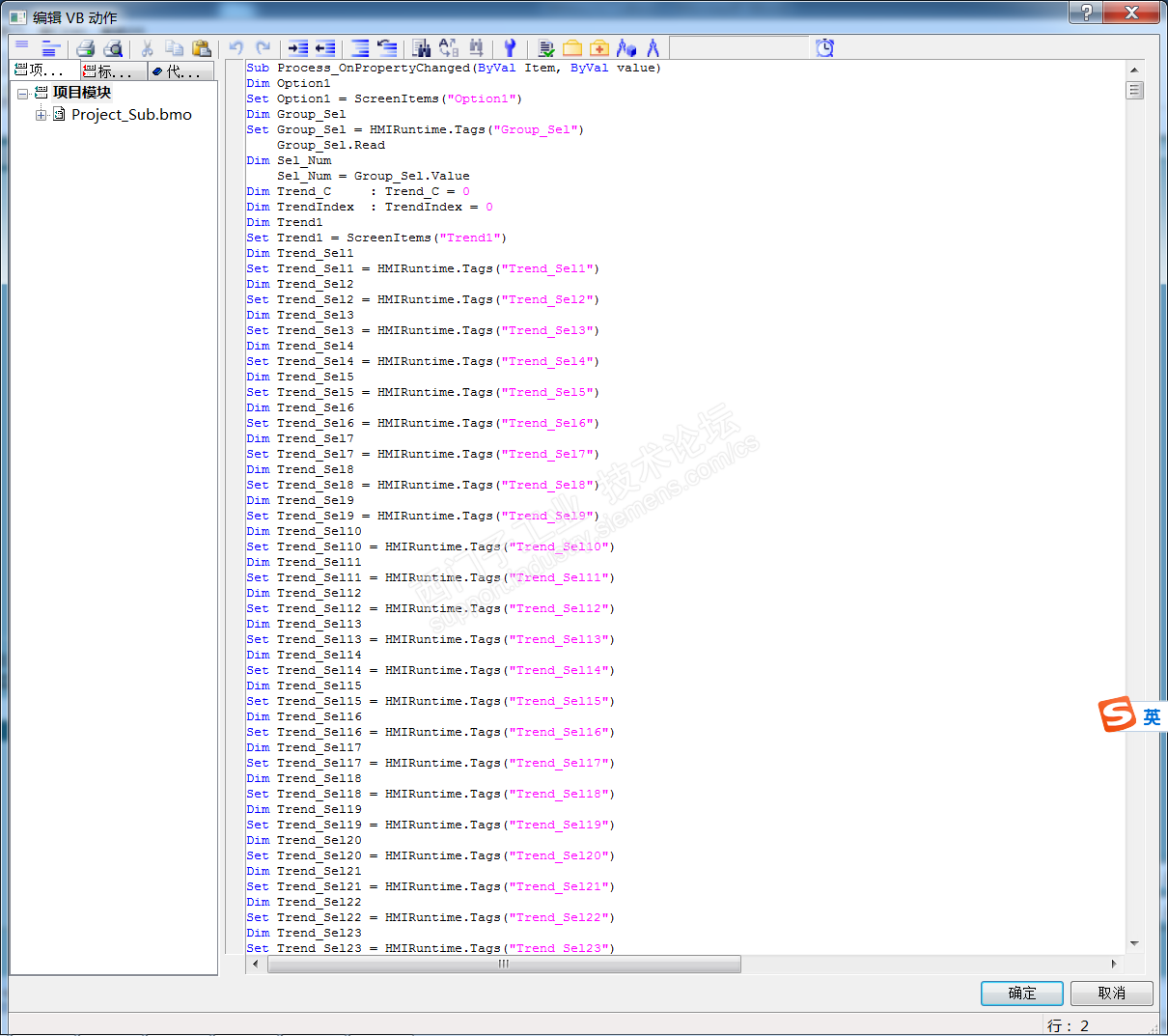Click the vertical scrollbar up arrow

pos(1134,70)
